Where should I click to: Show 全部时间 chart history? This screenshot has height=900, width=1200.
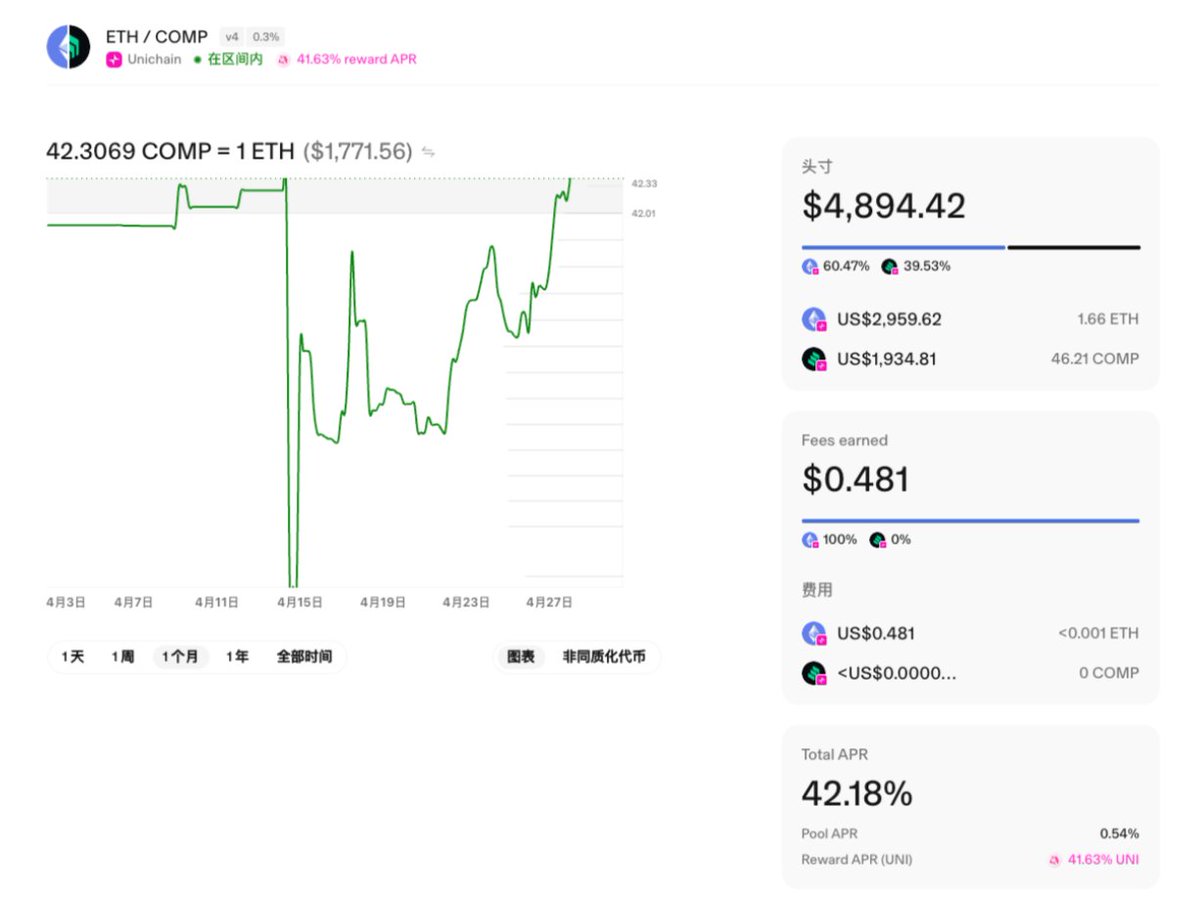point(304,657)
